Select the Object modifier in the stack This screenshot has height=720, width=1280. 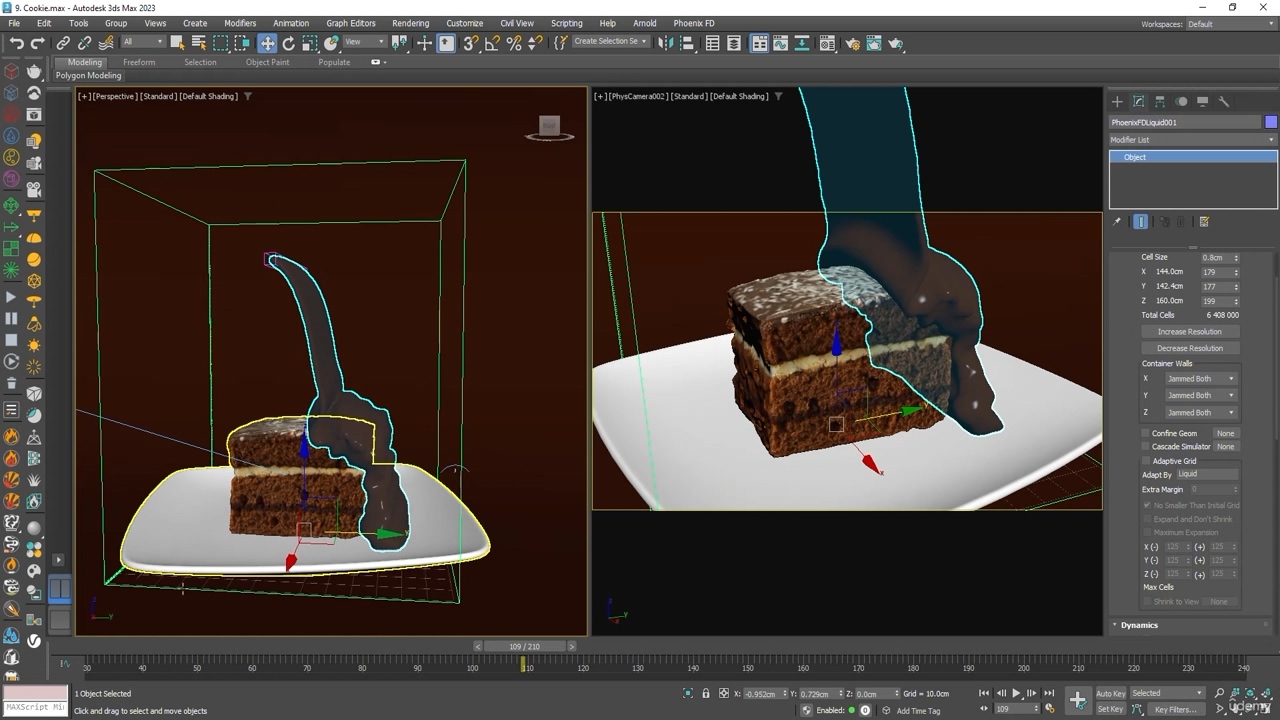(x=1135, y=157)
